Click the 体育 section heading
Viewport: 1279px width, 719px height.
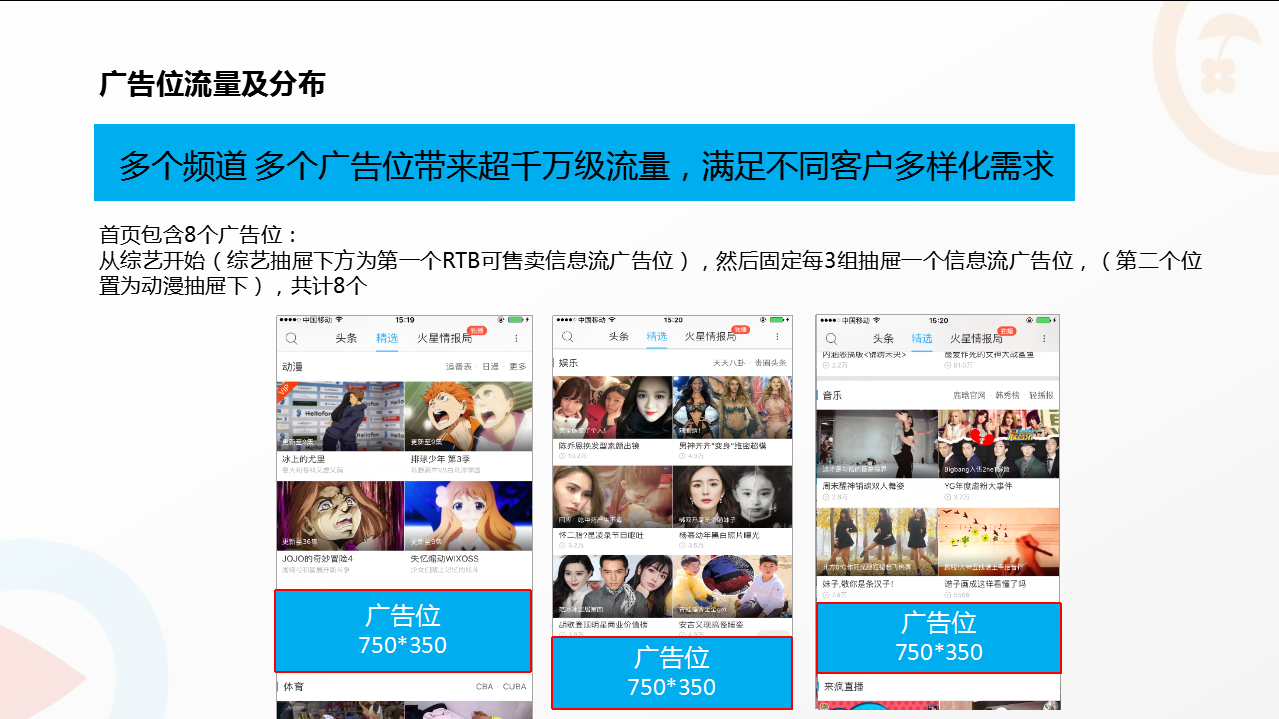pos(293,687)
